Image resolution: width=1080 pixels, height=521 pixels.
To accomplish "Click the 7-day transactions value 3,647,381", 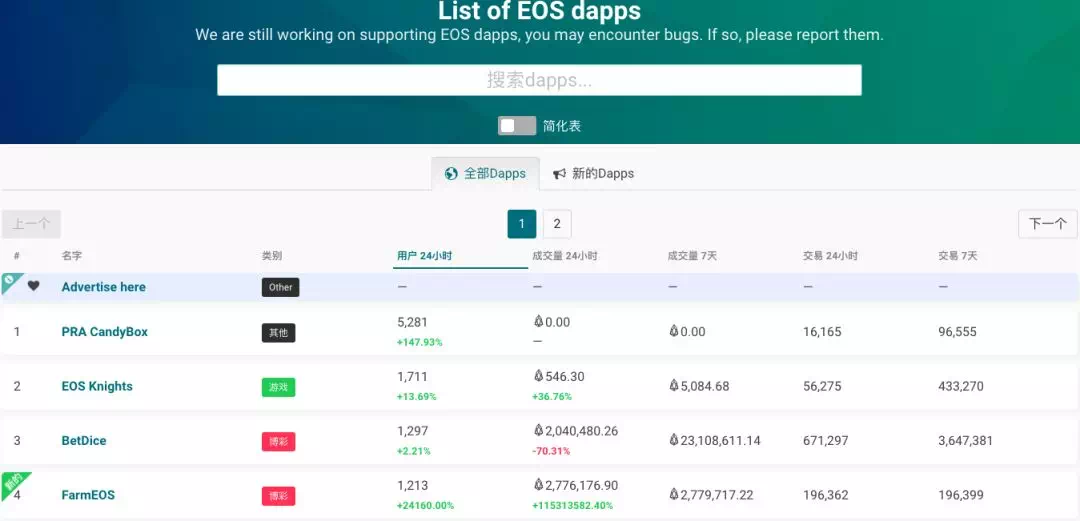I will pos(966,440).
